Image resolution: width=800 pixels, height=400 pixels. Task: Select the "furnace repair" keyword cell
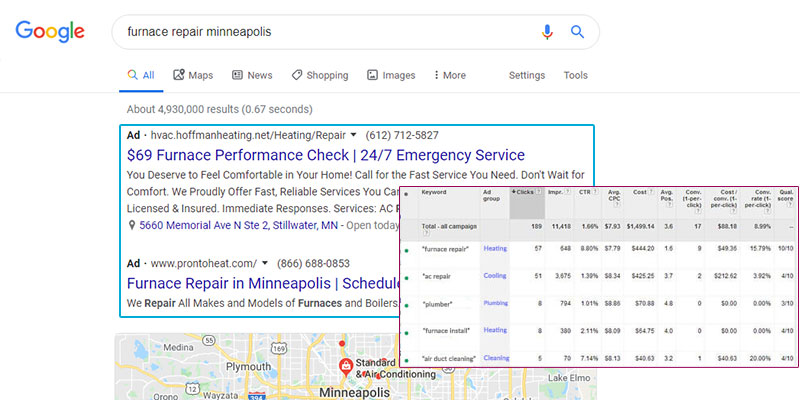[445, 249]
